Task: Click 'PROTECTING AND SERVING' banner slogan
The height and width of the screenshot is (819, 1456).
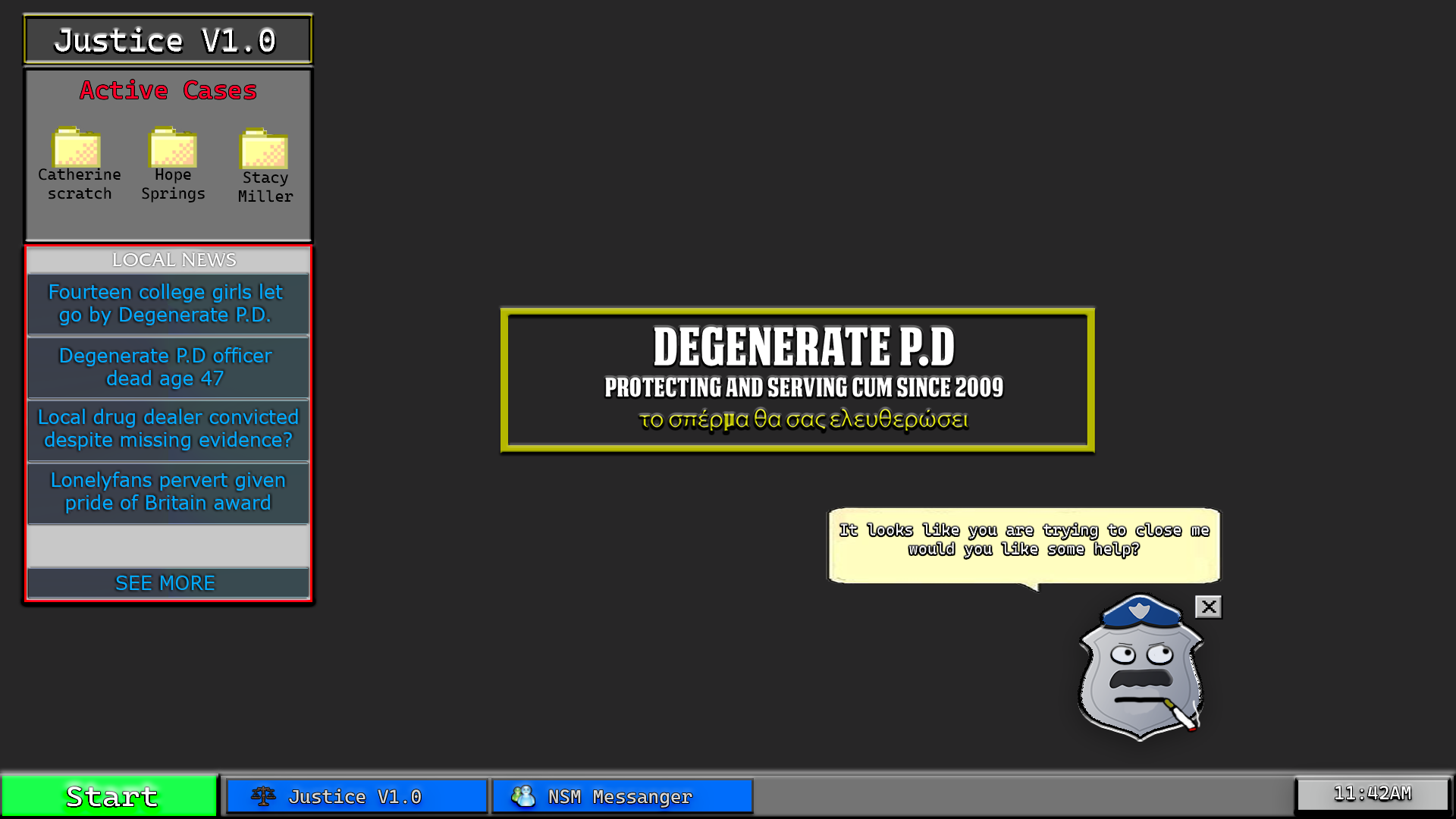Action: coord(804,388)
